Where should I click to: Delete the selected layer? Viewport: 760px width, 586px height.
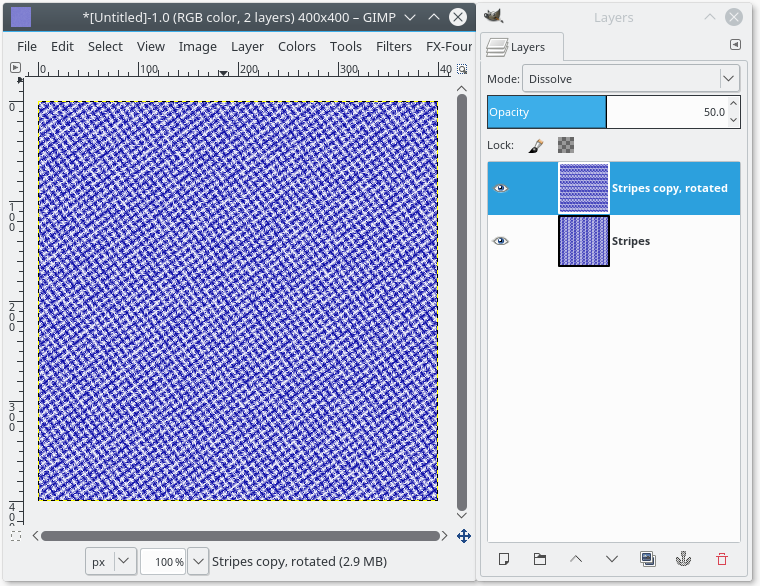[x=721, y=559]
